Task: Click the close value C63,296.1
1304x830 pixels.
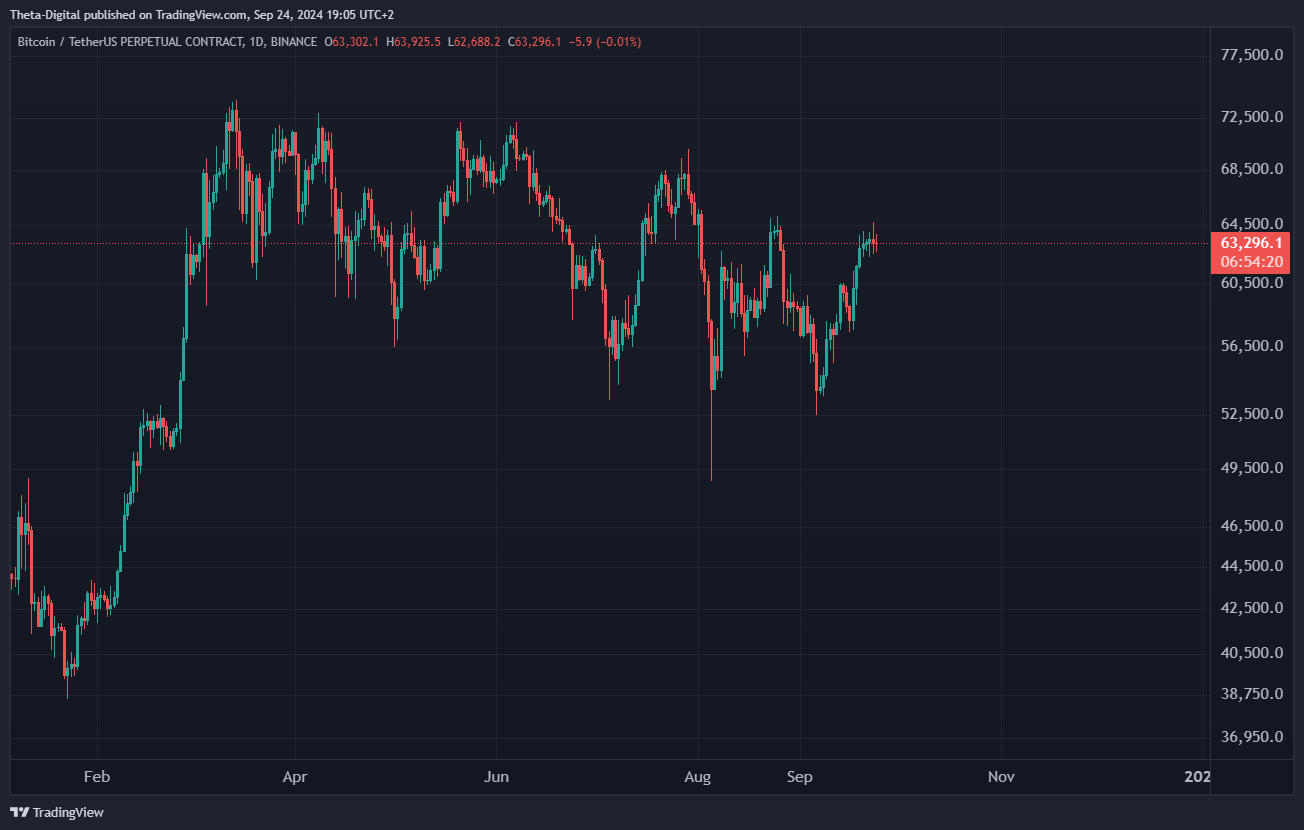Action: click(x=535, y=42)
